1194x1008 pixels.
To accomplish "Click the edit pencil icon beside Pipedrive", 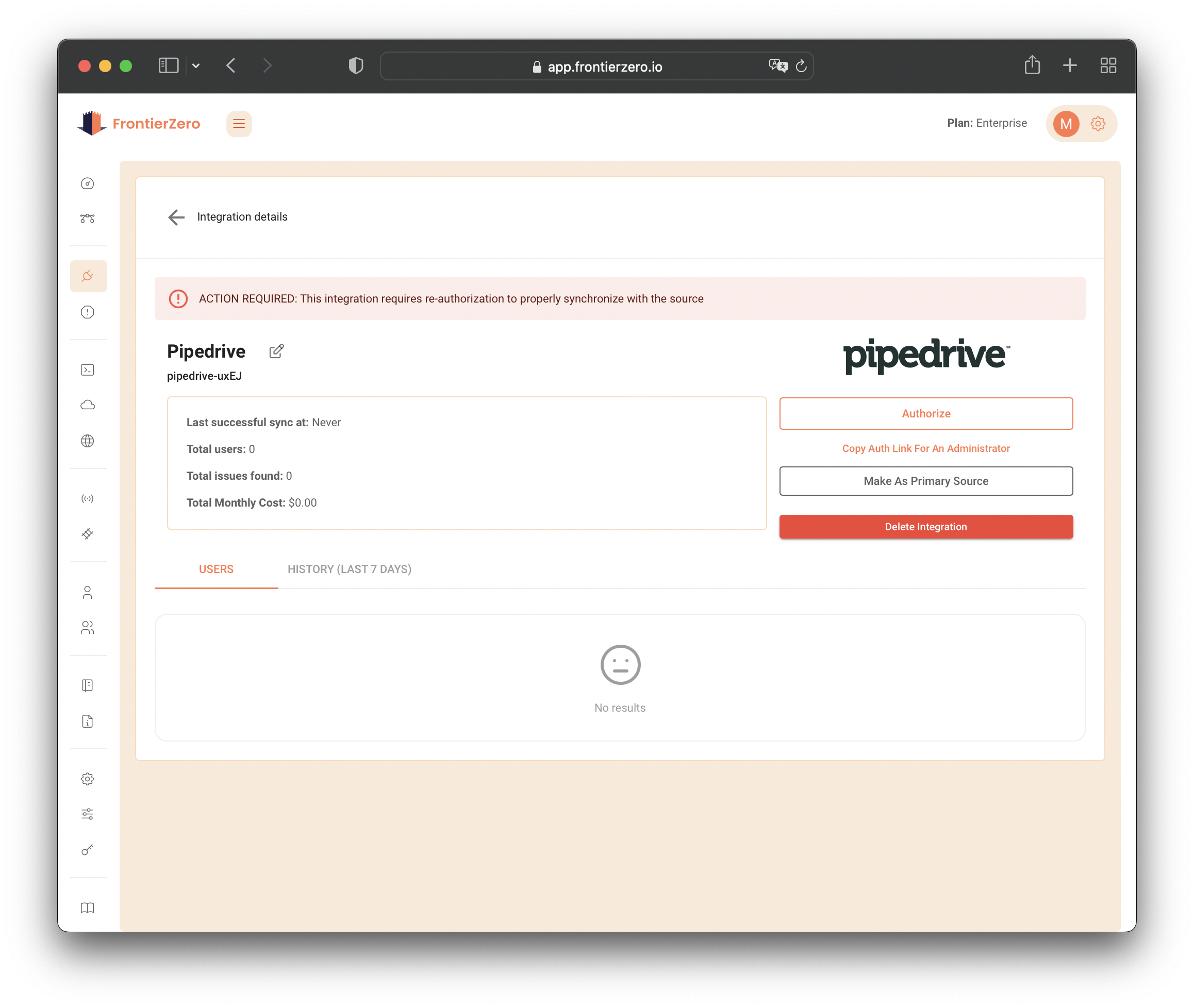I will (277, 351).
